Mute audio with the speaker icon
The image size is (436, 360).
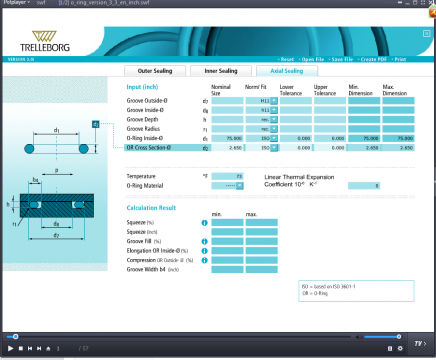pyautogui.click(x=359, y=337)
